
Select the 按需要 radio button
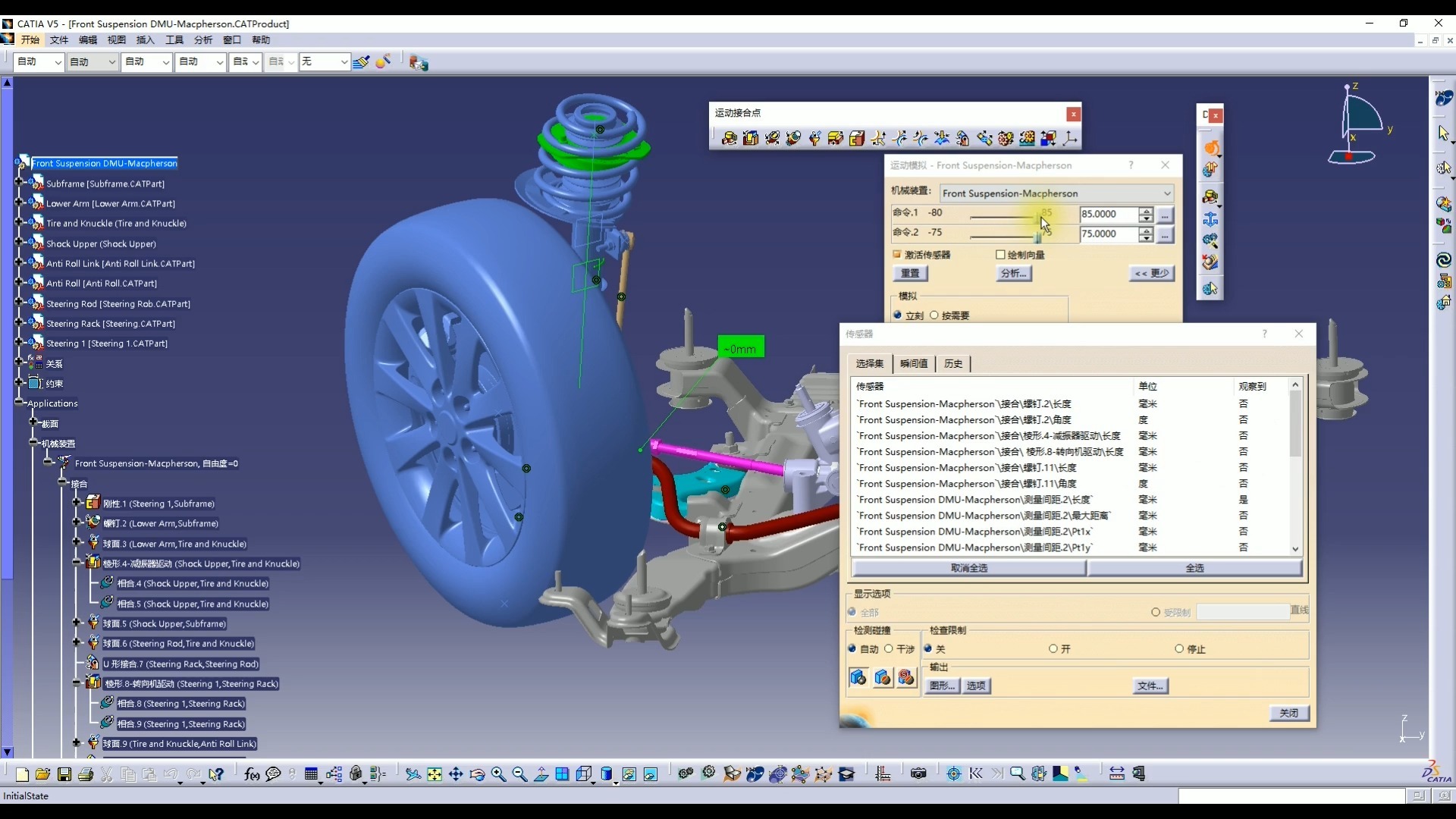point(934,315)
